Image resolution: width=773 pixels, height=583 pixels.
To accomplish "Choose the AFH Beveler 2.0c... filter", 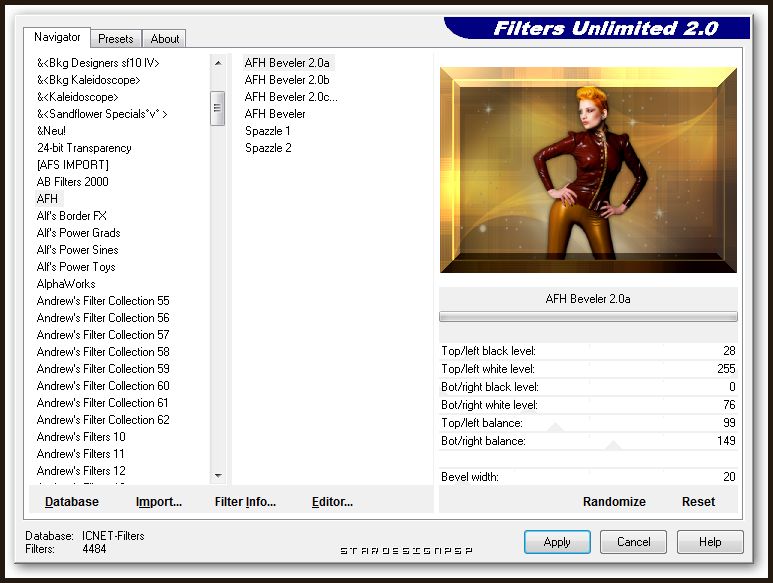I will pyautogui.click(x=291, y=97).
